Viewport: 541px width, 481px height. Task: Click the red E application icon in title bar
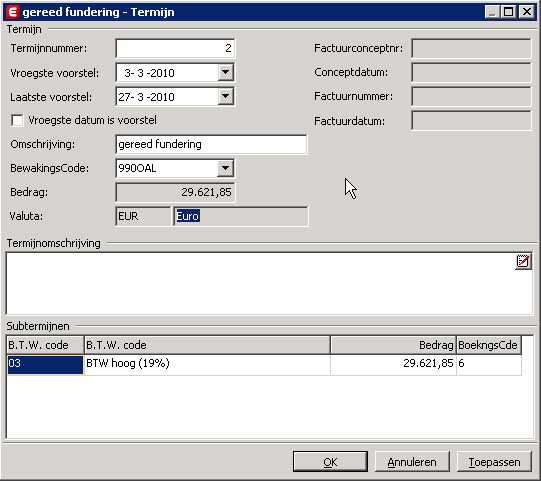click(x=12, y=12)
